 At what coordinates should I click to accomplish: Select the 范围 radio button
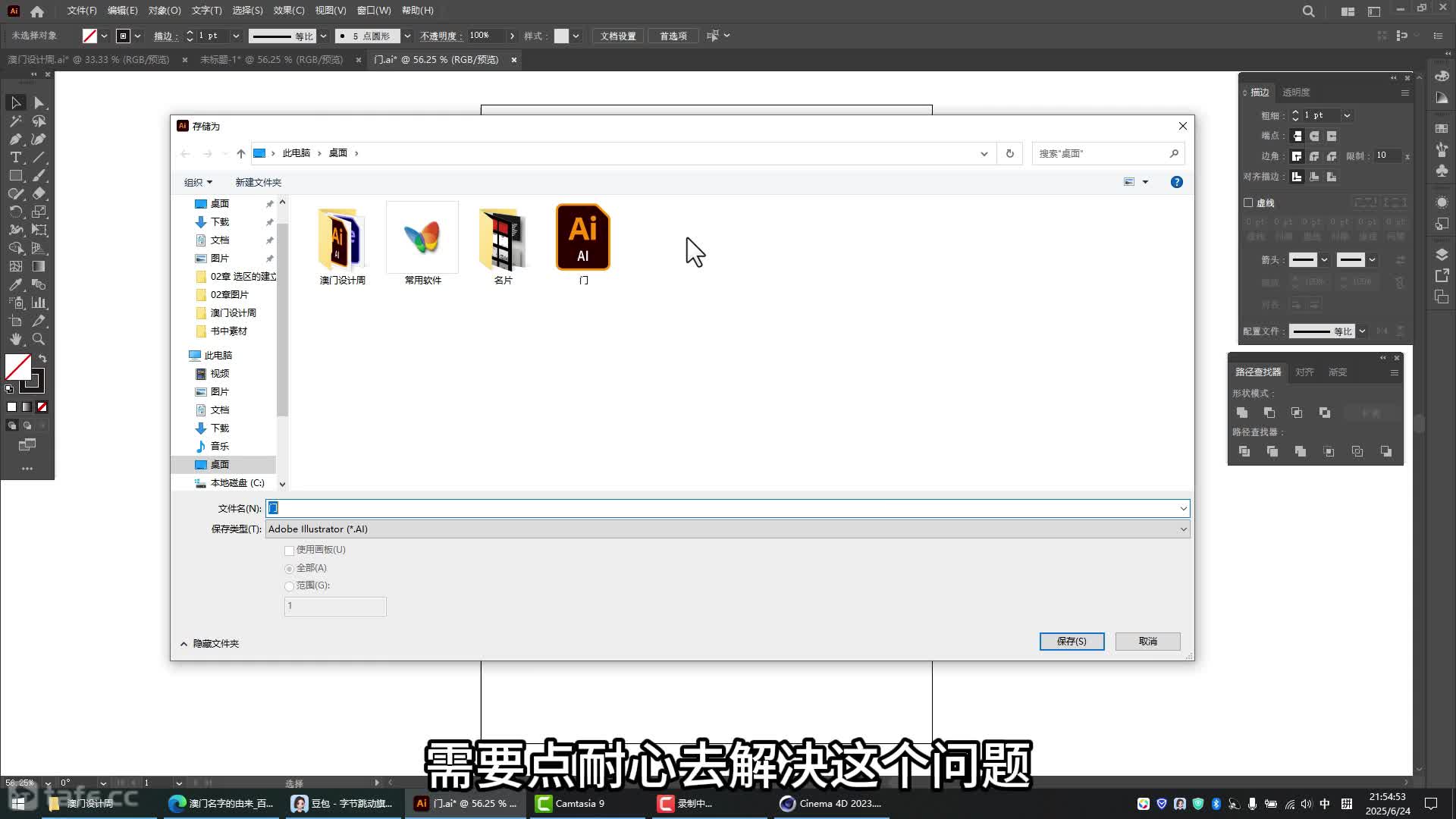[289, 585]
